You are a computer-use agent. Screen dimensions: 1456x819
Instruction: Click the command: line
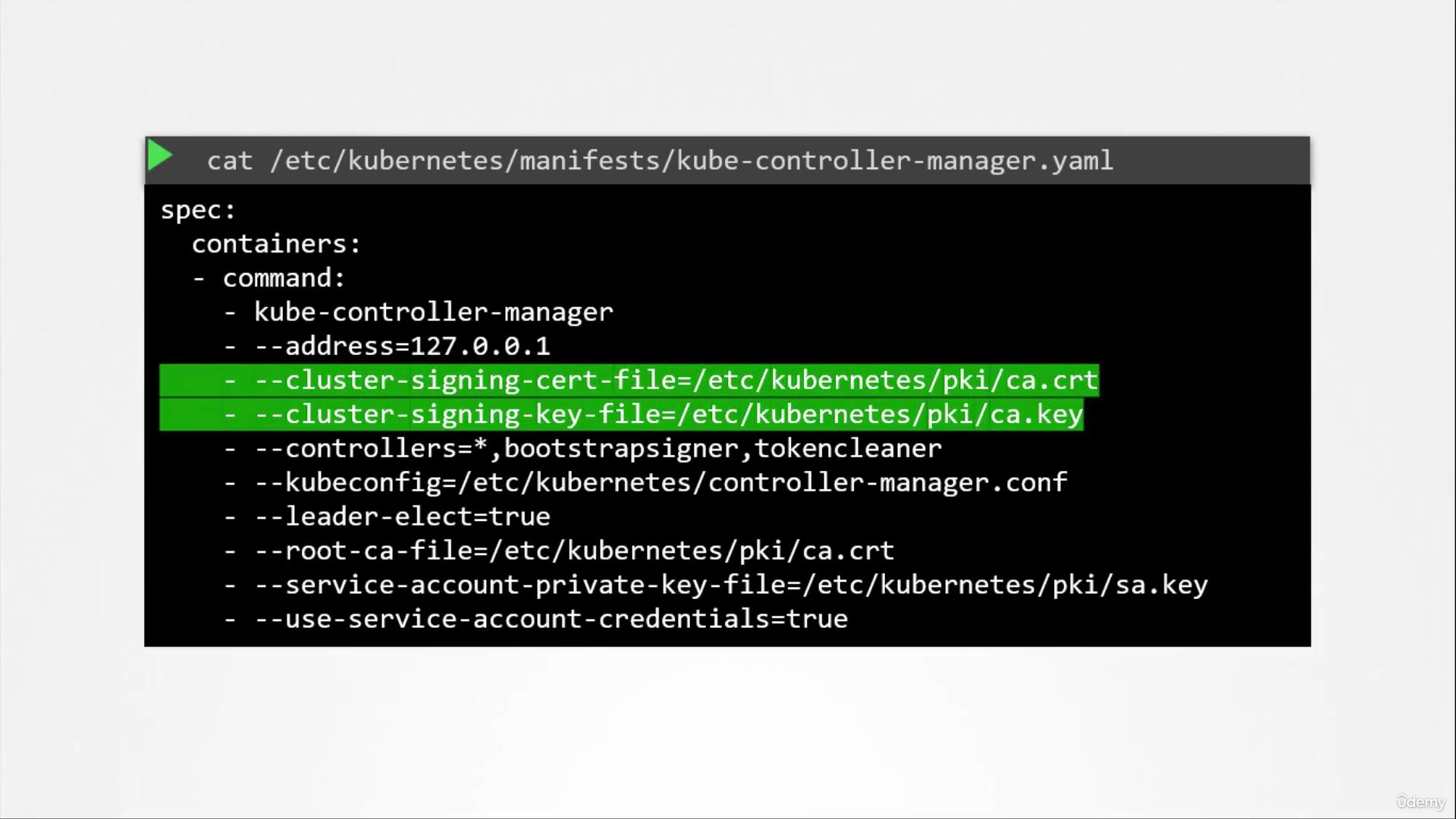coord(269,278)
